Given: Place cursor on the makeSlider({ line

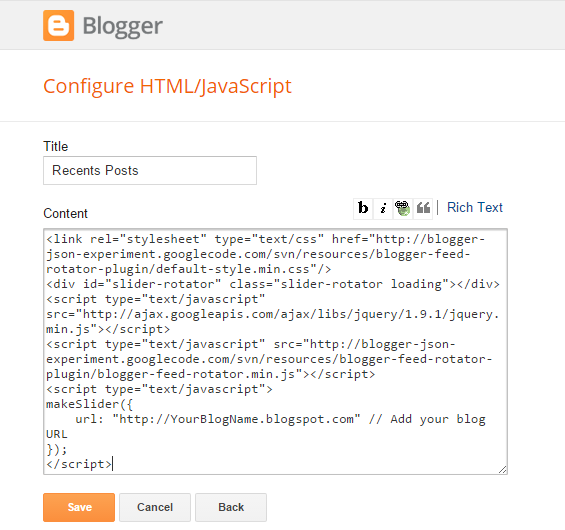Looking at the screenshot, I should pos(89,404).
